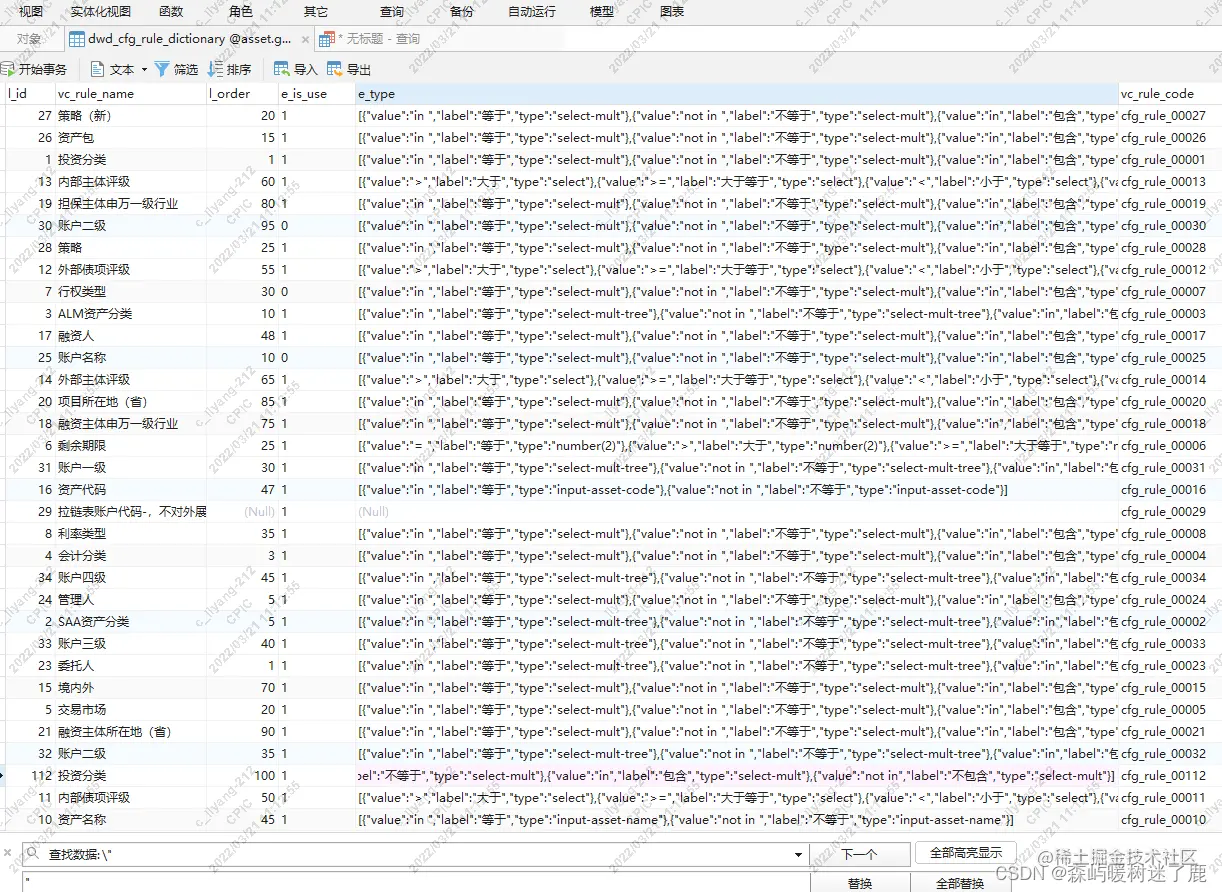
Task: Click the 全部高亮显示 button
Action: [966, 853]
